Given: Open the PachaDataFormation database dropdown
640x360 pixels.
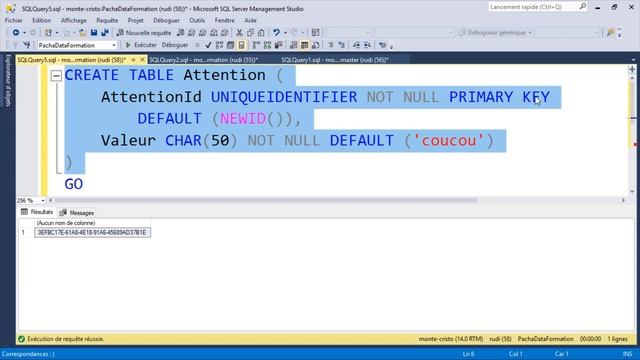Looking at the screenshot, I should point(114,45).
